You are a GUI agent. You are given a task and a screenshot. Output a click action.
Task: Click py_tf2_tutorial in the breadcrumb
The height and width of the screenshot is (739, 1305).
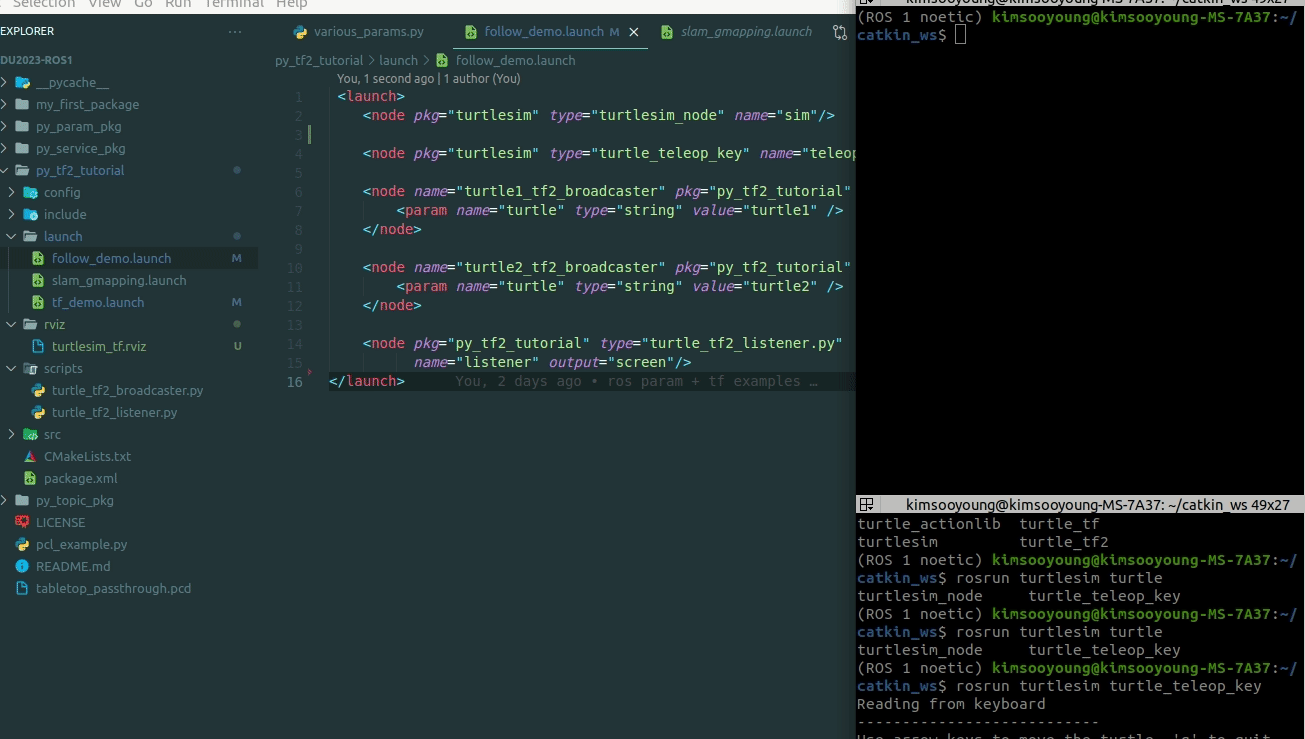[319, 60]
